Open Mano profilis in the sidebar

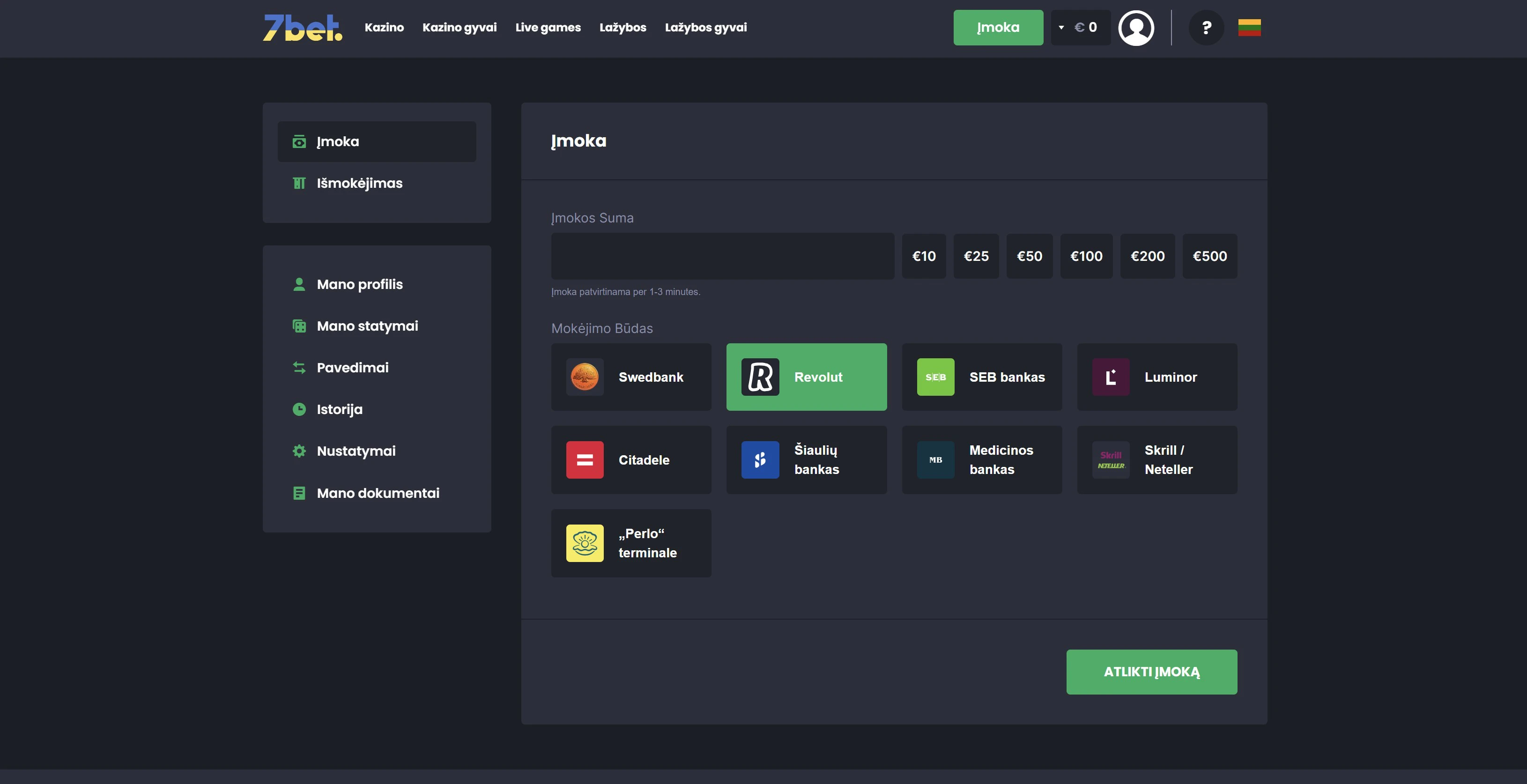(x=360, y=284)
